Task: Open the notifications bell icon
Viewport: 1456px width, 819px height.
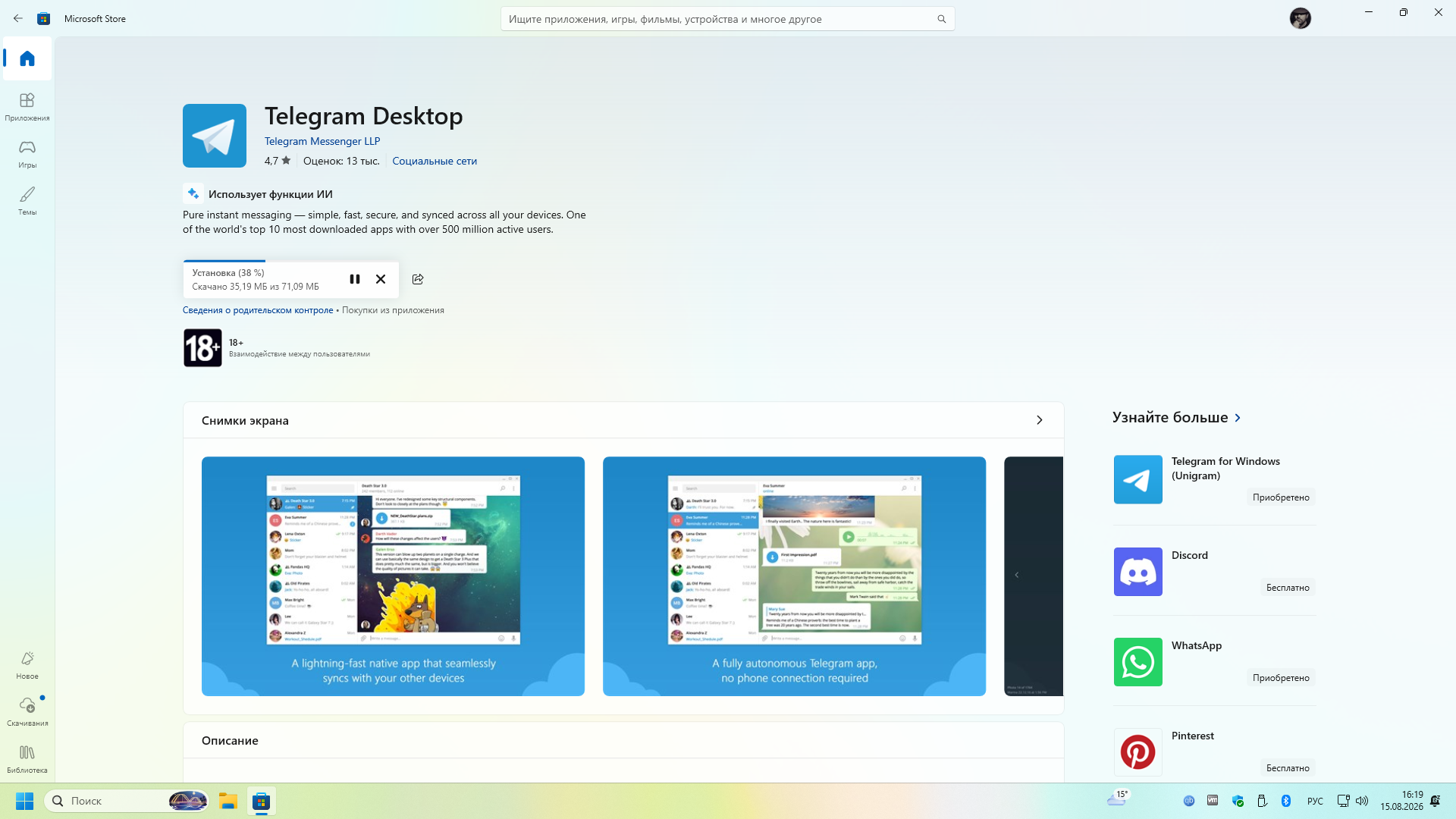Action: pyautogui.click(x=1436, y=801)
